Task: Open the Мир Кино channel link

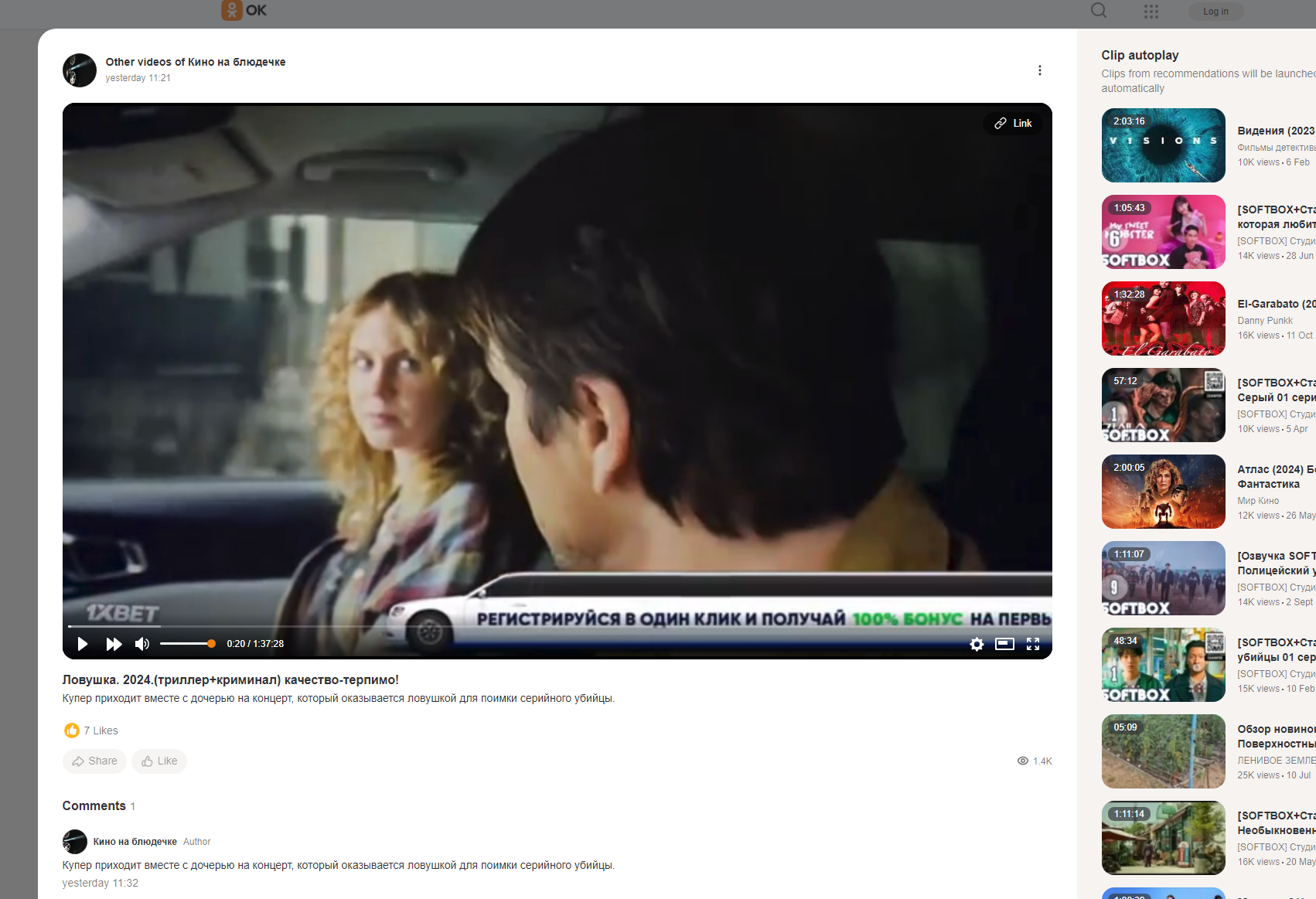Action: [x=1258, y=501]
